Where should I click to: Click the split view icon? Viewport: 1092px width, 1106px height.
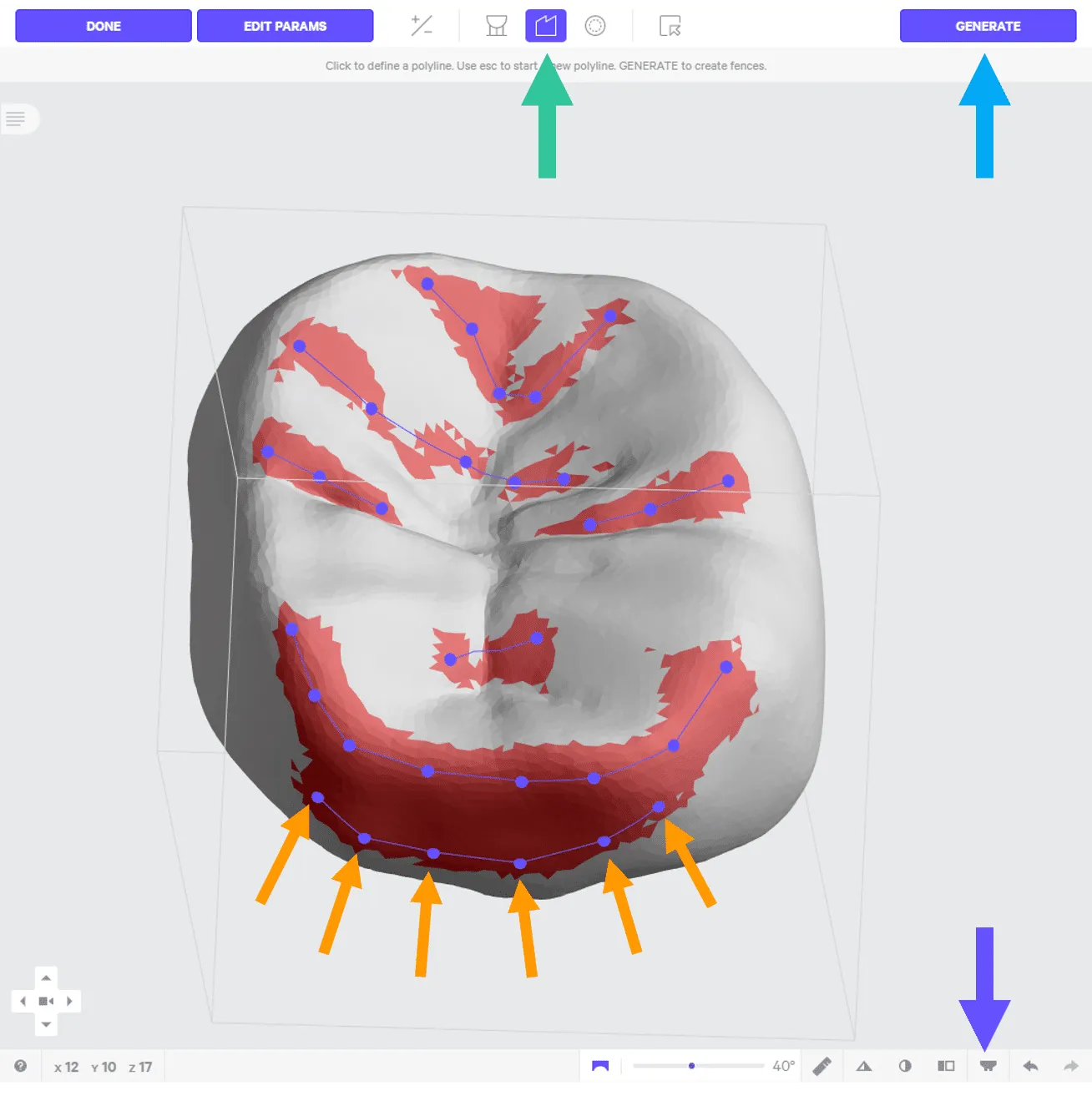pyautogui.click(x=946, y=1066)
